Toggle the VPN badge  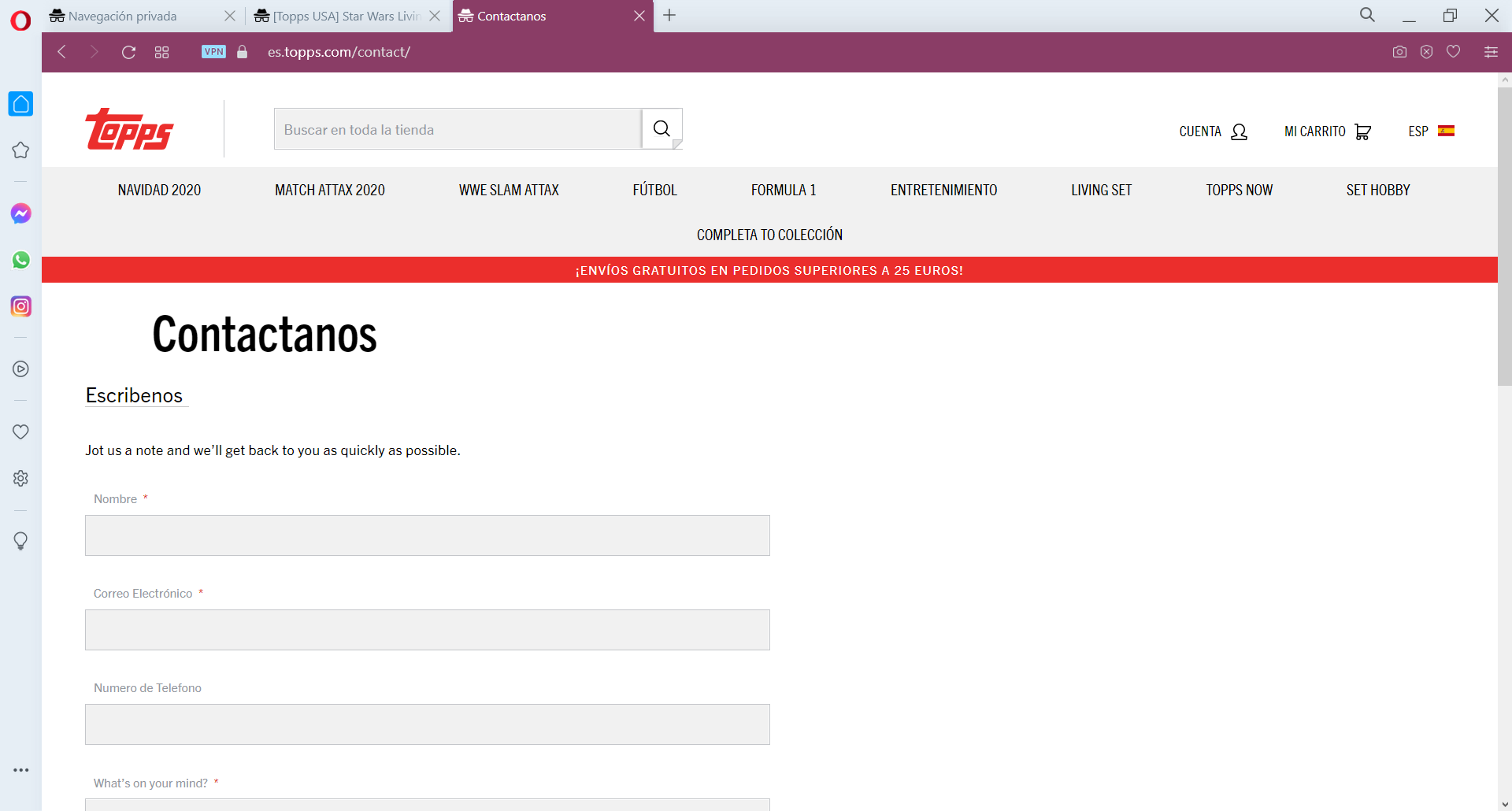213,52
